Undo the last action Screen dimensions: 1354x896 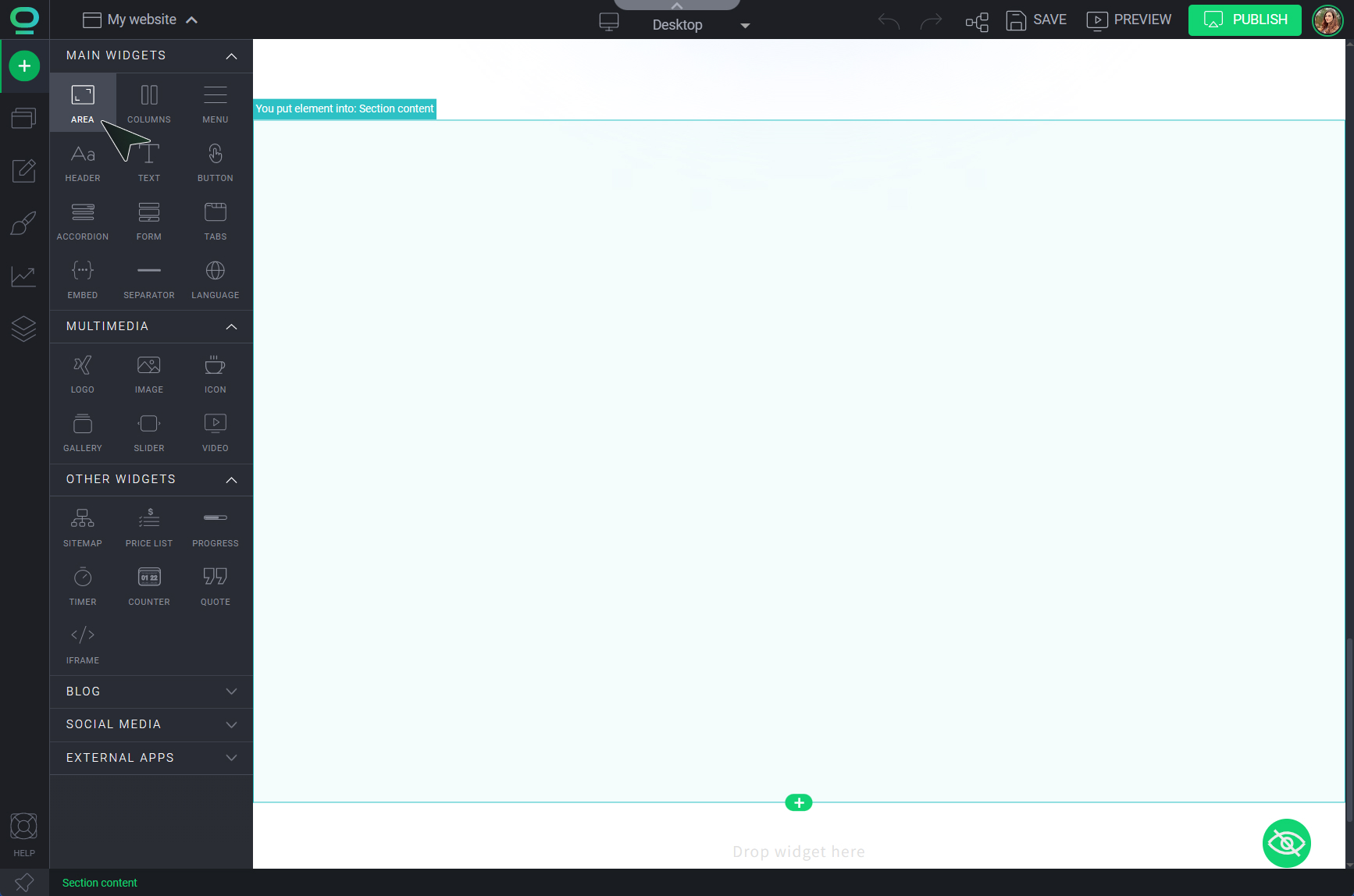pos(889,20)
